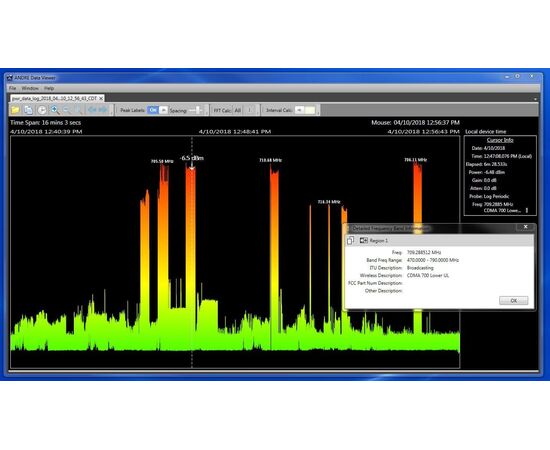
Task: Turn Peak Labels off with adjacent toggle
Action: click(163, 110)
